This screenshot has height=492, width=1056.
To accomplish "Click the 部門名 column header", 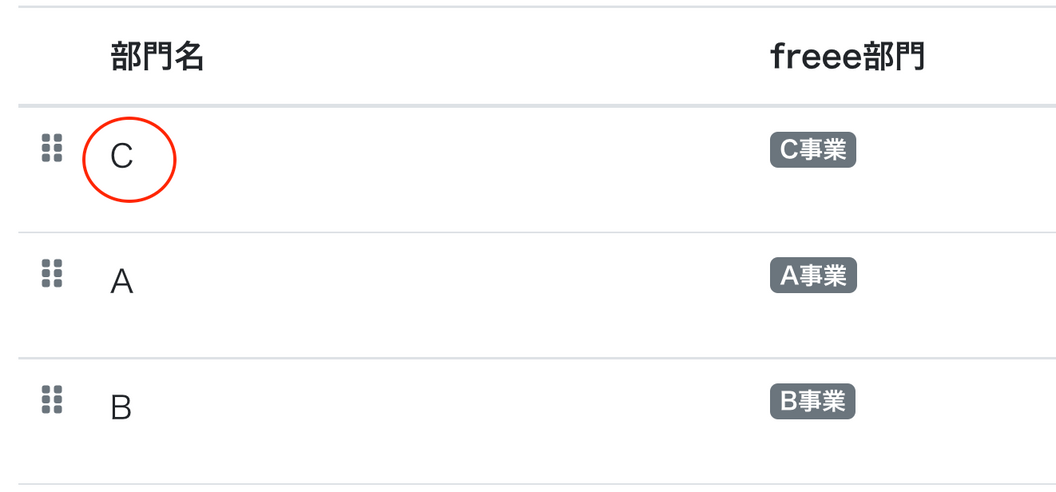I will click(x=158, y=57).
